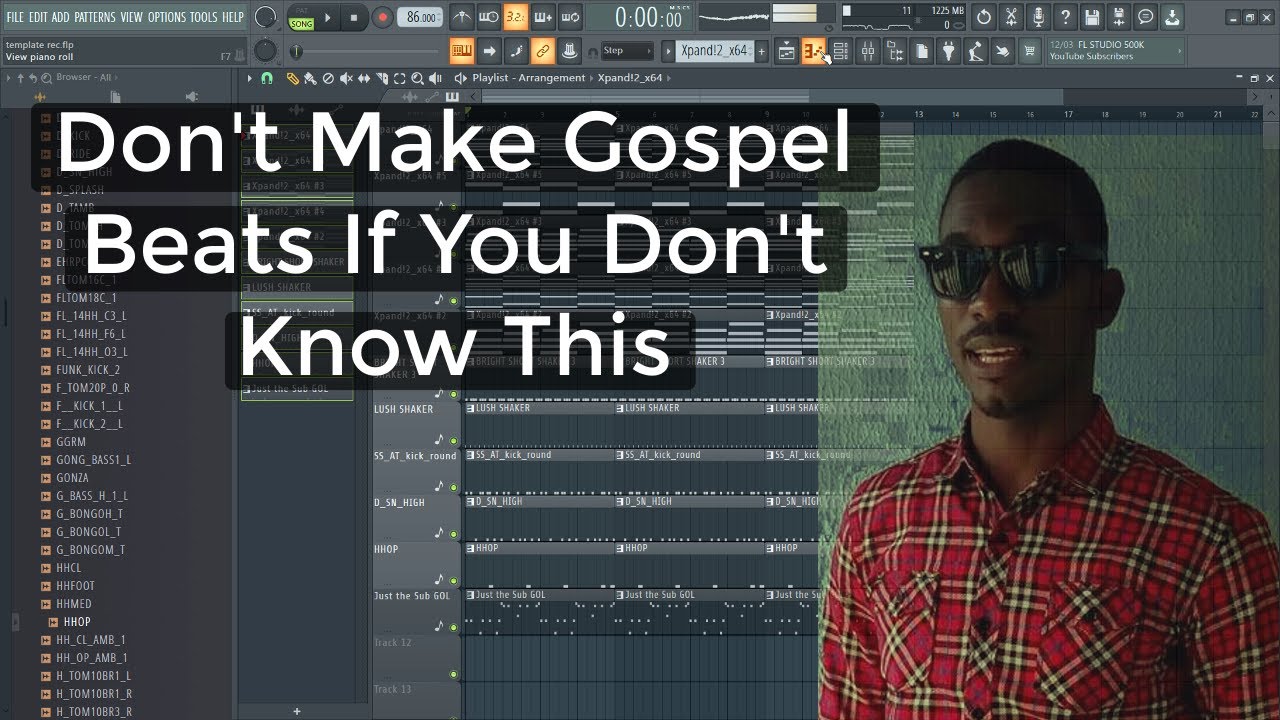
Task: Select the mute tool speaker-x icon
Action: click(x=346, y=78)
